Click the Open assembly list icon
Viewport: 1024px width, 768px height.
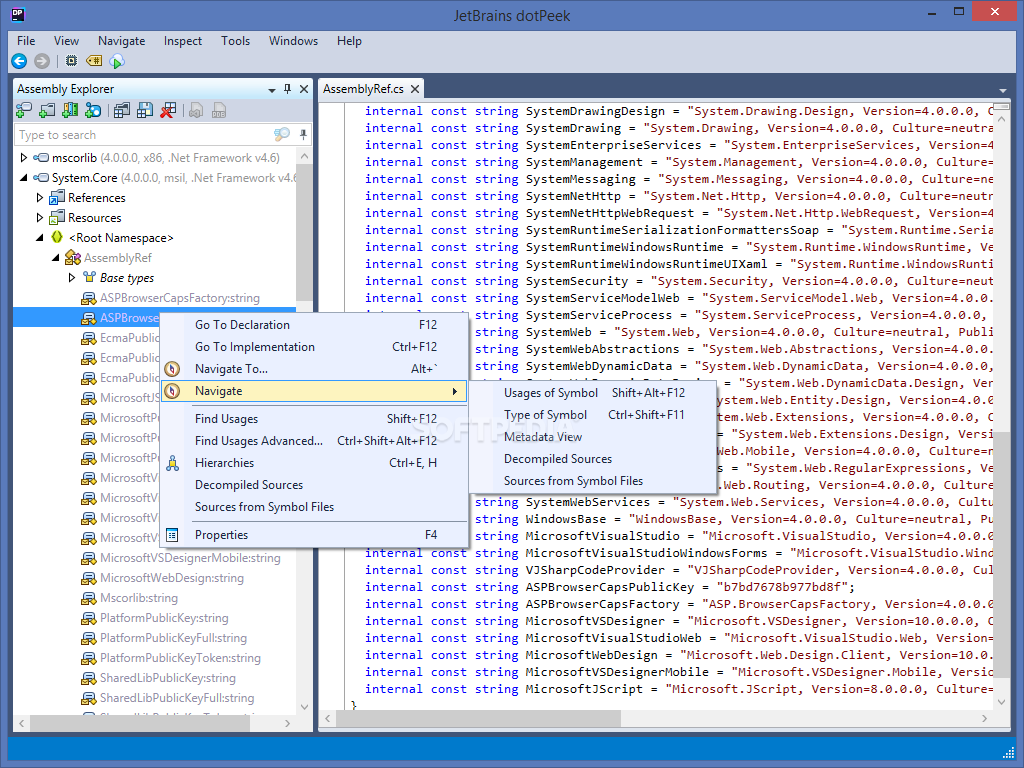tap(121, 111)
